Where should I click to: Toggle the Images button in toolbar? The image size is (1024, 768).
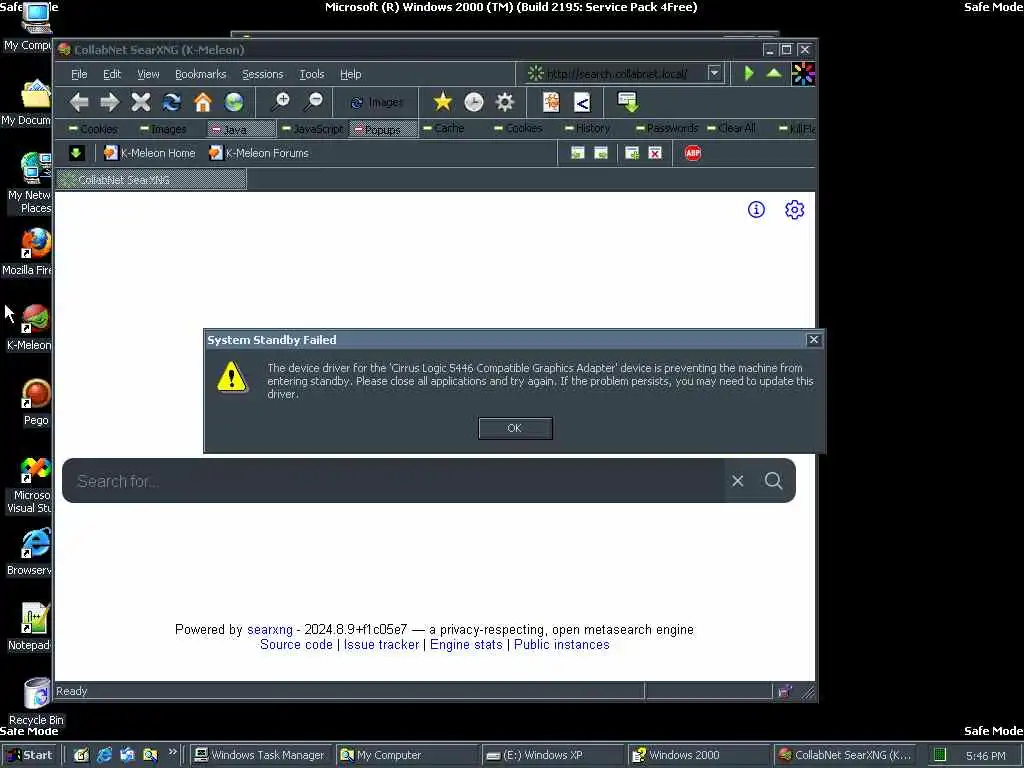pyautogui.click(x=377, y=103)
